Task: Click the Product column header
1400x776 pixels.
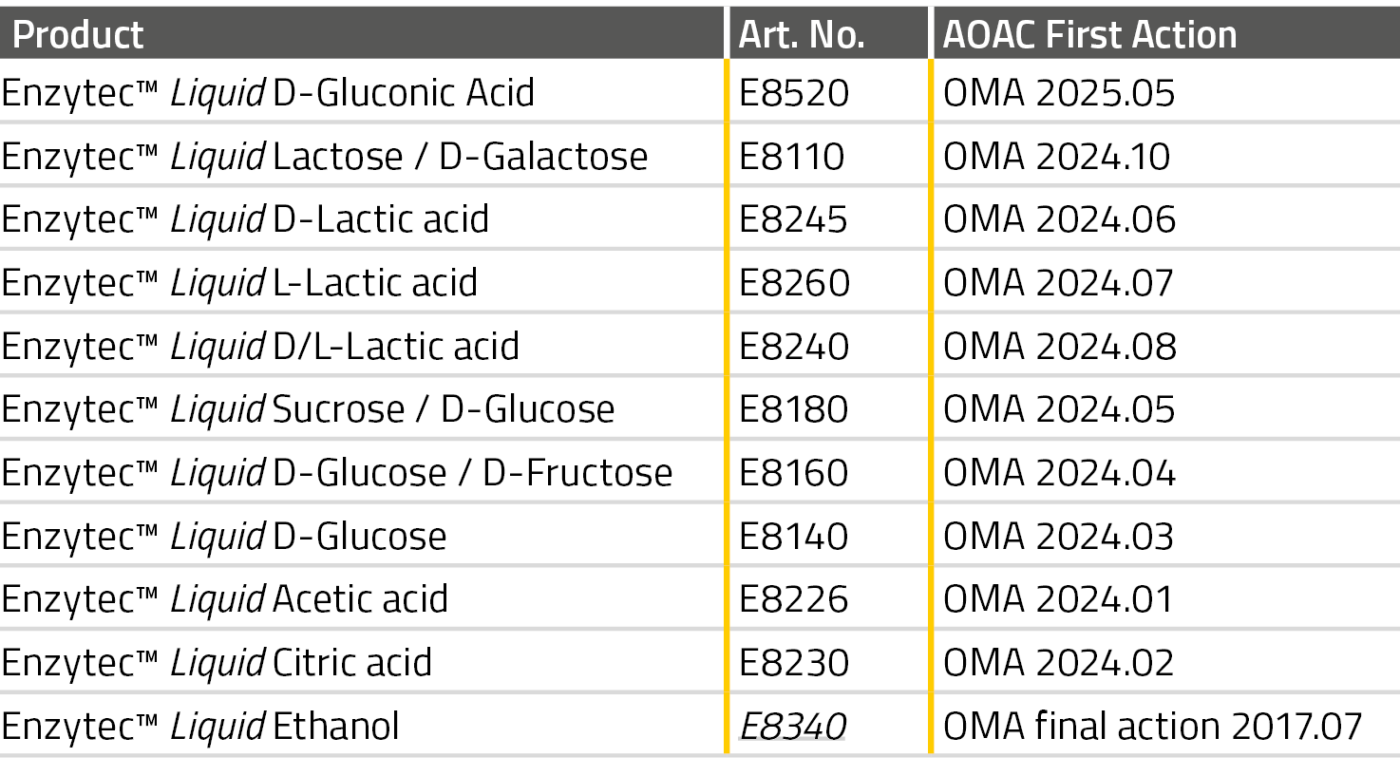Action: [x=78, y=35]
